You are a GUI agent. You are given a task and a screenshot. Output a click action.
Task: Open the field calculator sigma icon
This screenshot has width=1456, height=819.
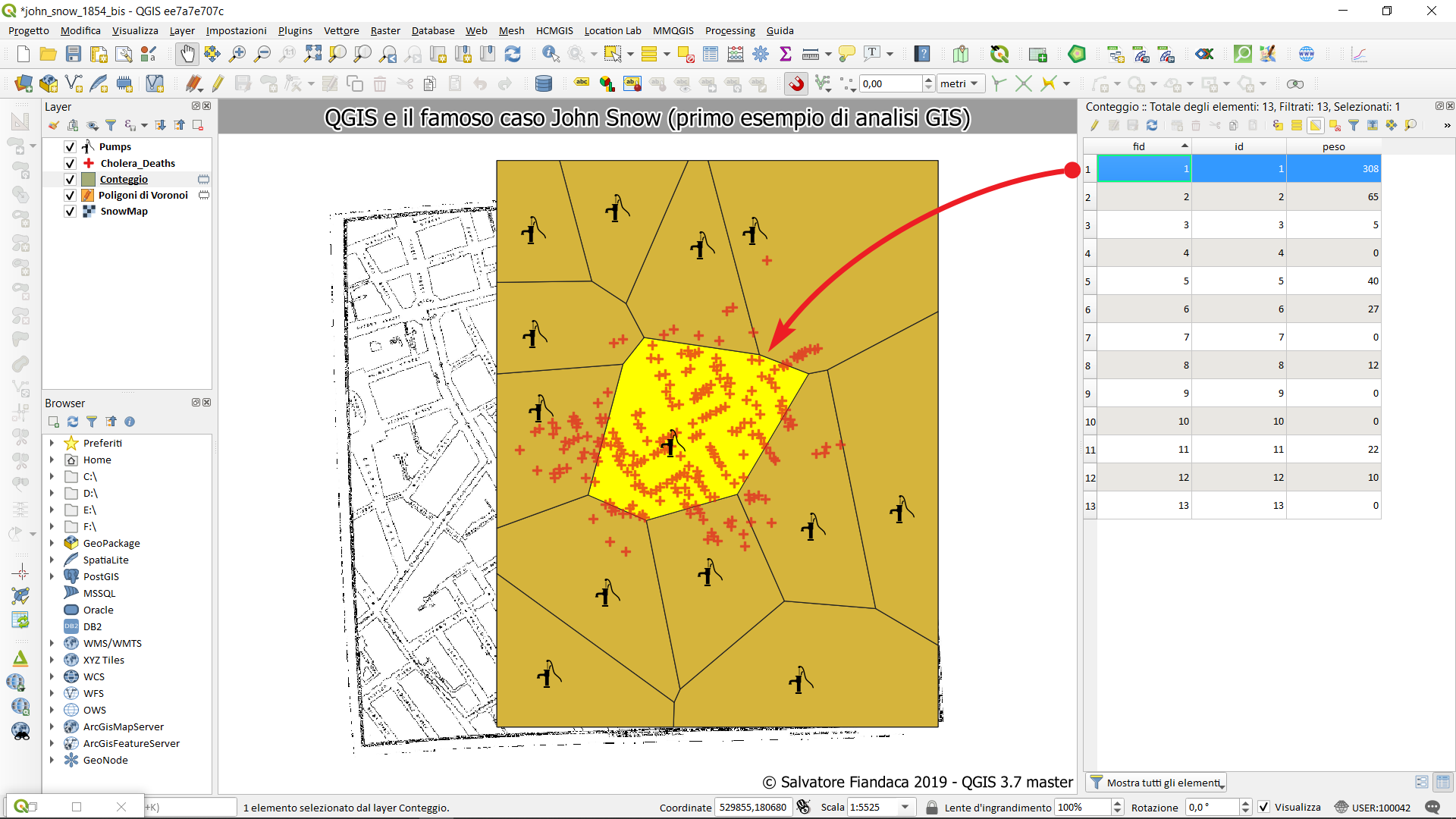coord(786,54)
